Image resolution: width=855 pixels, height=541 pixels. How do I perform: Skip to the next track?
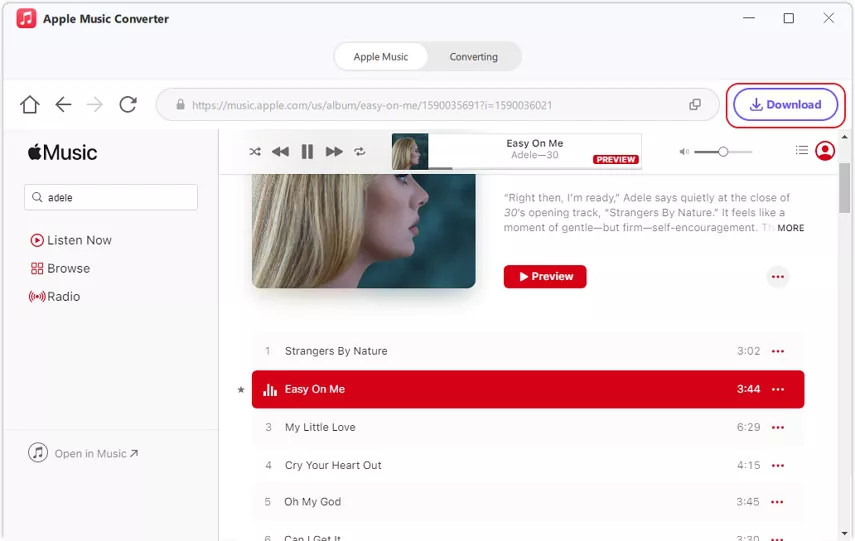coord(334,152)
